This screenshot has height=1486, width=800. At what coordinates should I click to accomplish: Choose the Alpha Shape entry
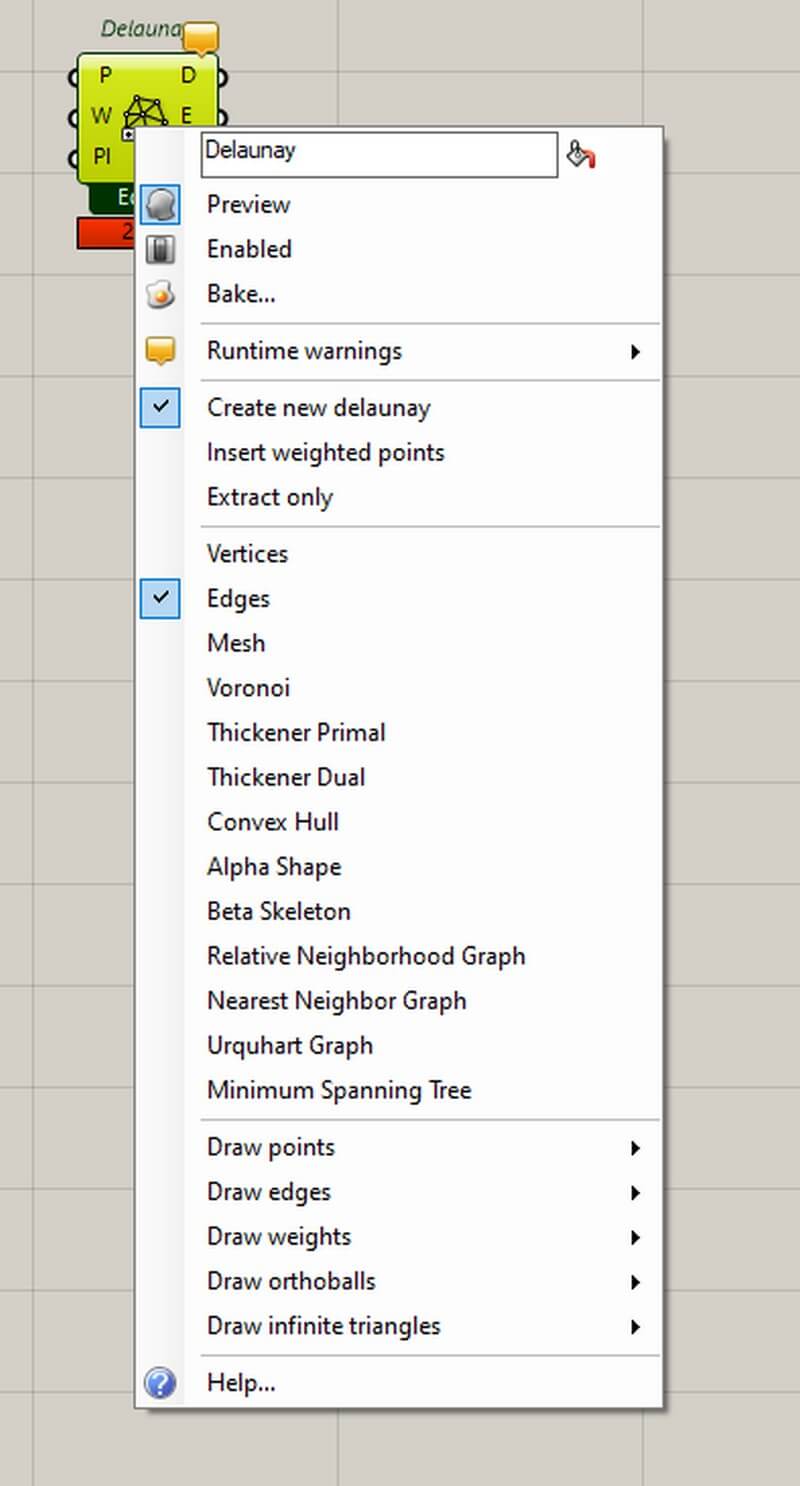(274, 867)
